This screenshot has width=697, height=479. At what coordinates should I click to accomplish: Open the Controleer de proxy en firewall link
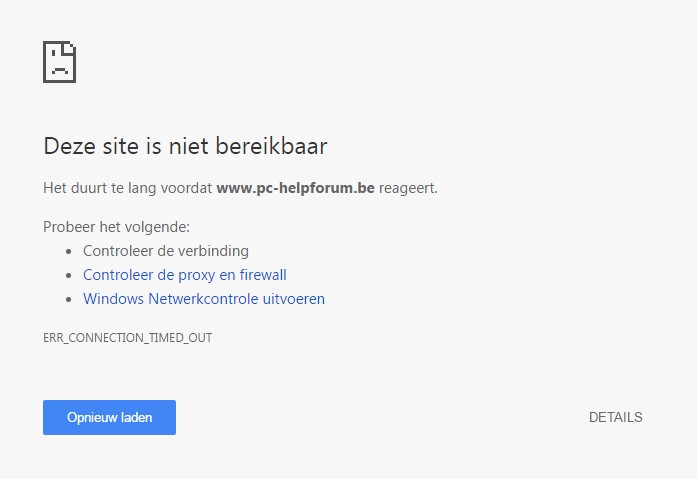(184, 275)
